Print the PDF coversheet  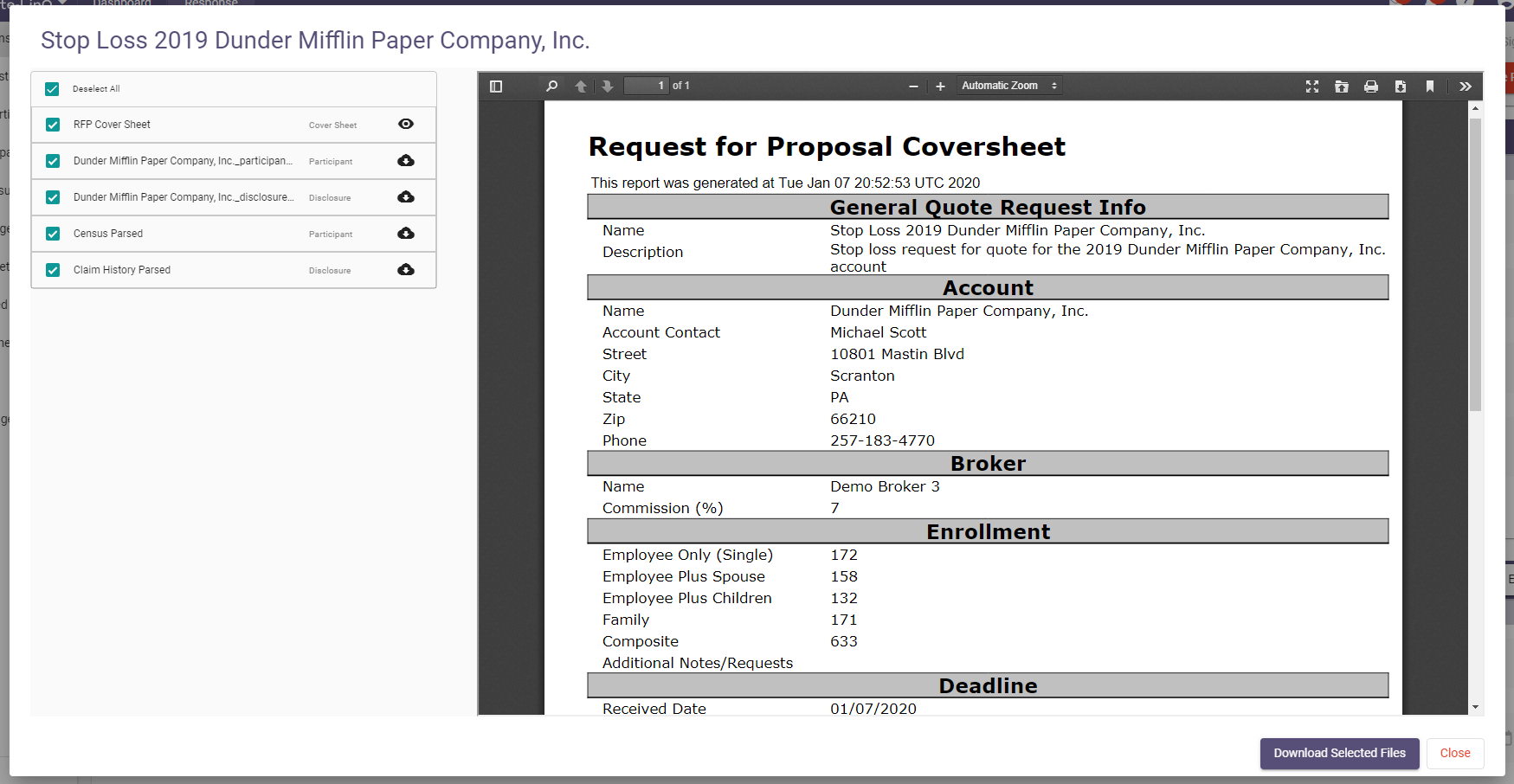point(1371,87)
